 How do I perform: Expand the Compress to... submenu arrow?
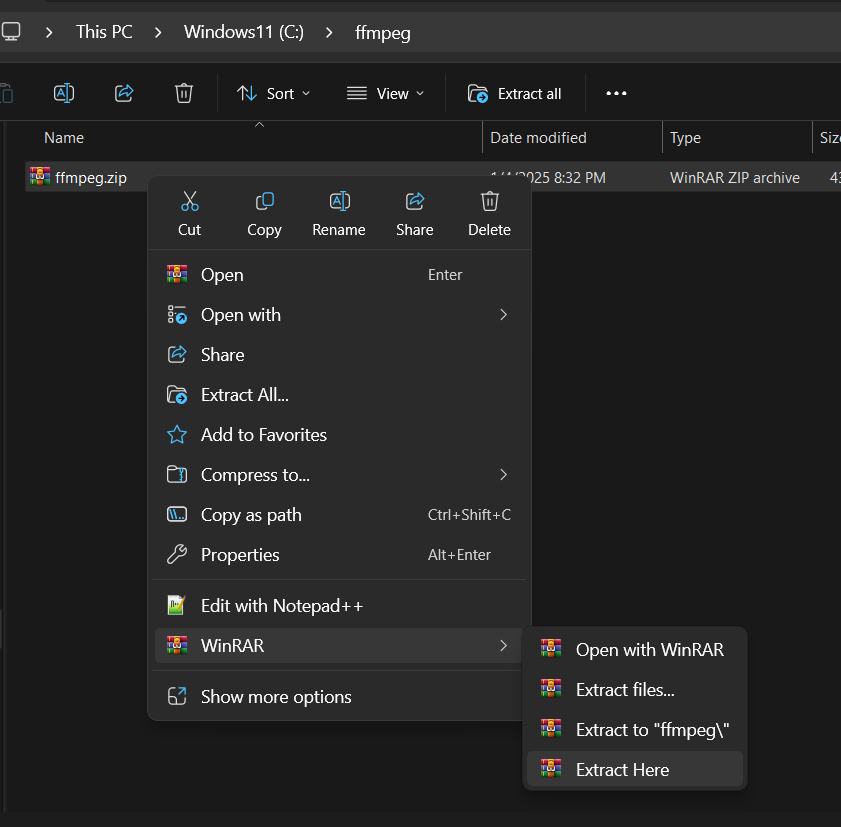pyautogui.click(x=503, y=475)
